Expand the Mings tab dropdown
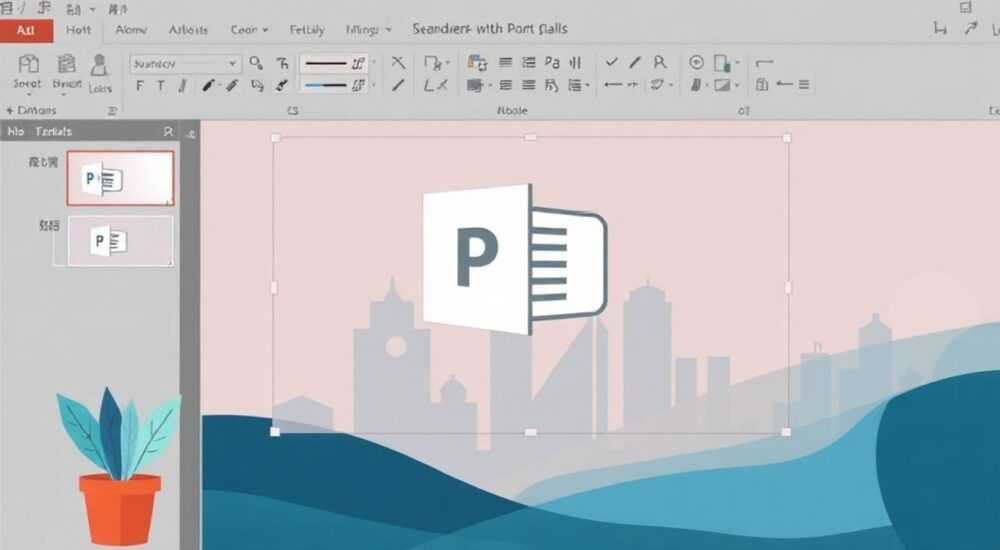This screenshot has height=550, width=1000. 368,30
